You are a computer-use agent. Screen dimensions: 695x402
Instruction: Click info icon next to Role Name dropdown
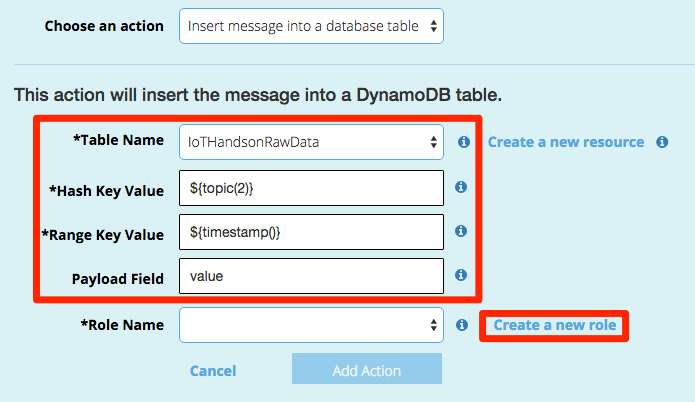pos(462,325)
